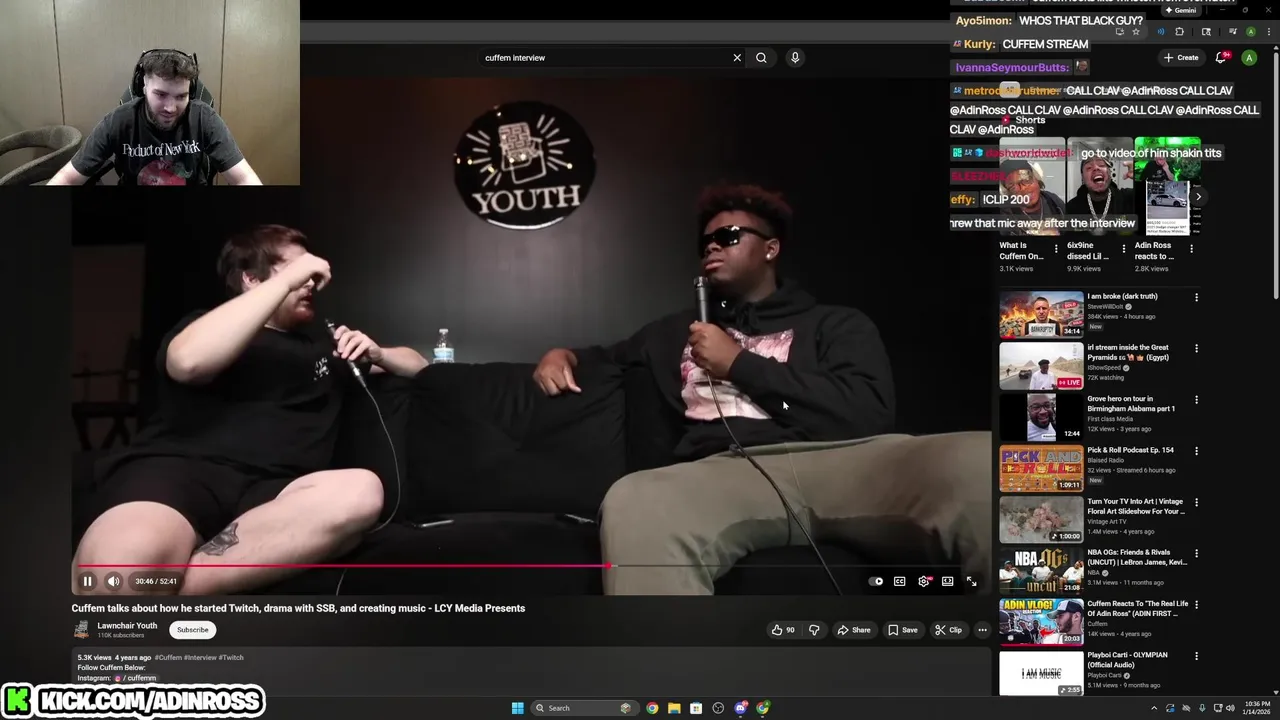
Task: Open YouTube notifications bell
Action: 1221,58
